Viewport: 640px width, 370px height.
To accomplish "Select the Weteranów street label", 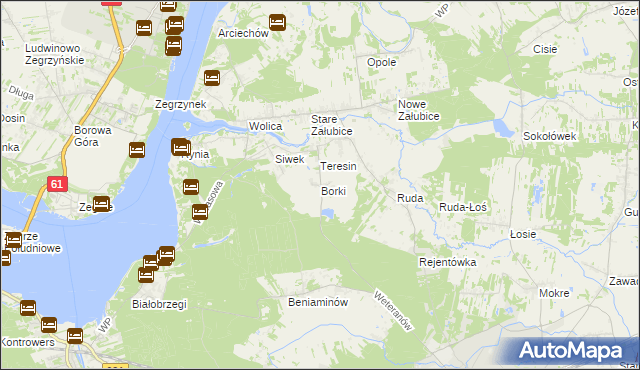I will click(393, 310).
